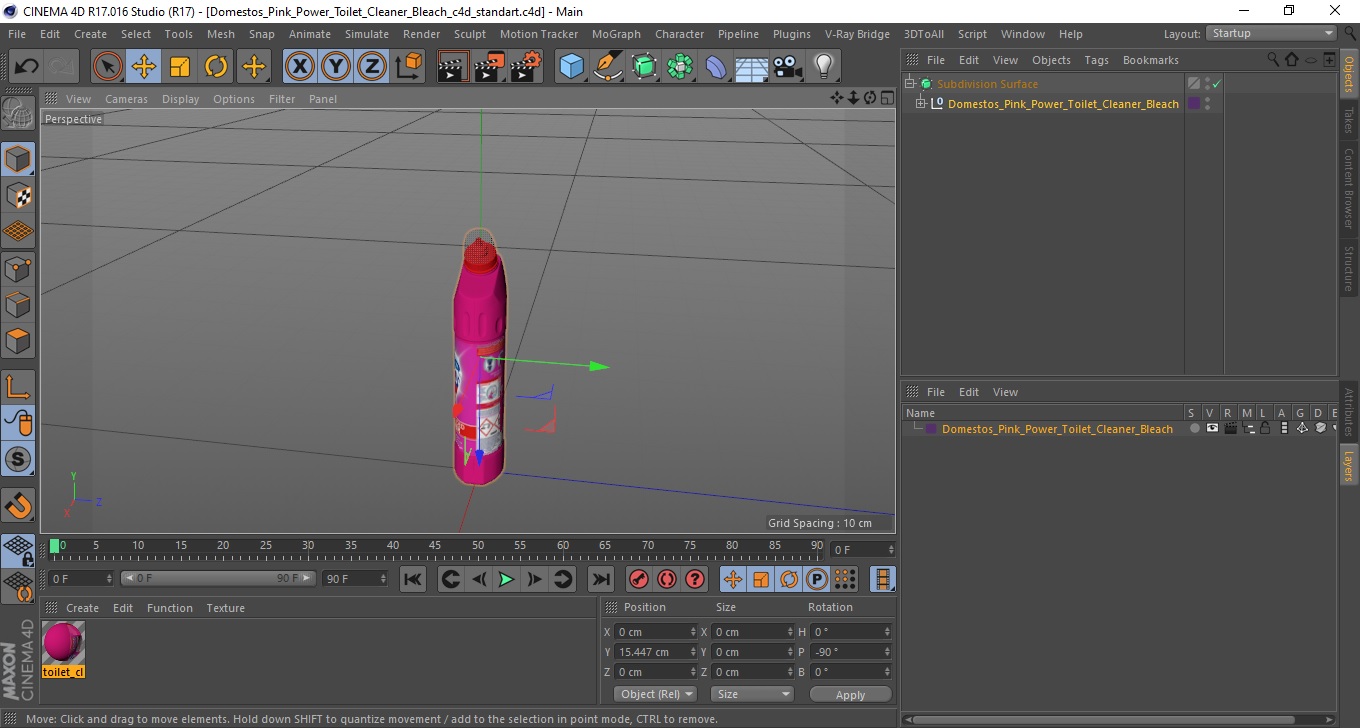Open the Simulate menu
This screenshot has height=728, width=1360.
tap(366, 33)
